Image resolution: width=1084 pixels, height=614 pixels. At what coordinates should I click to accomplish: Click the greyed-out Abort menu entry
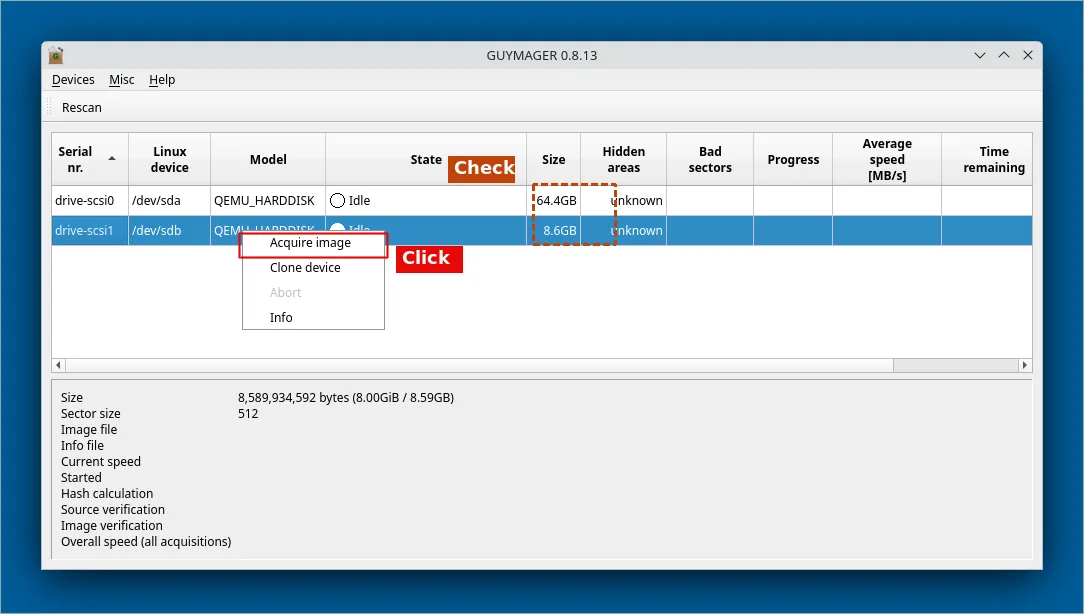286,292
